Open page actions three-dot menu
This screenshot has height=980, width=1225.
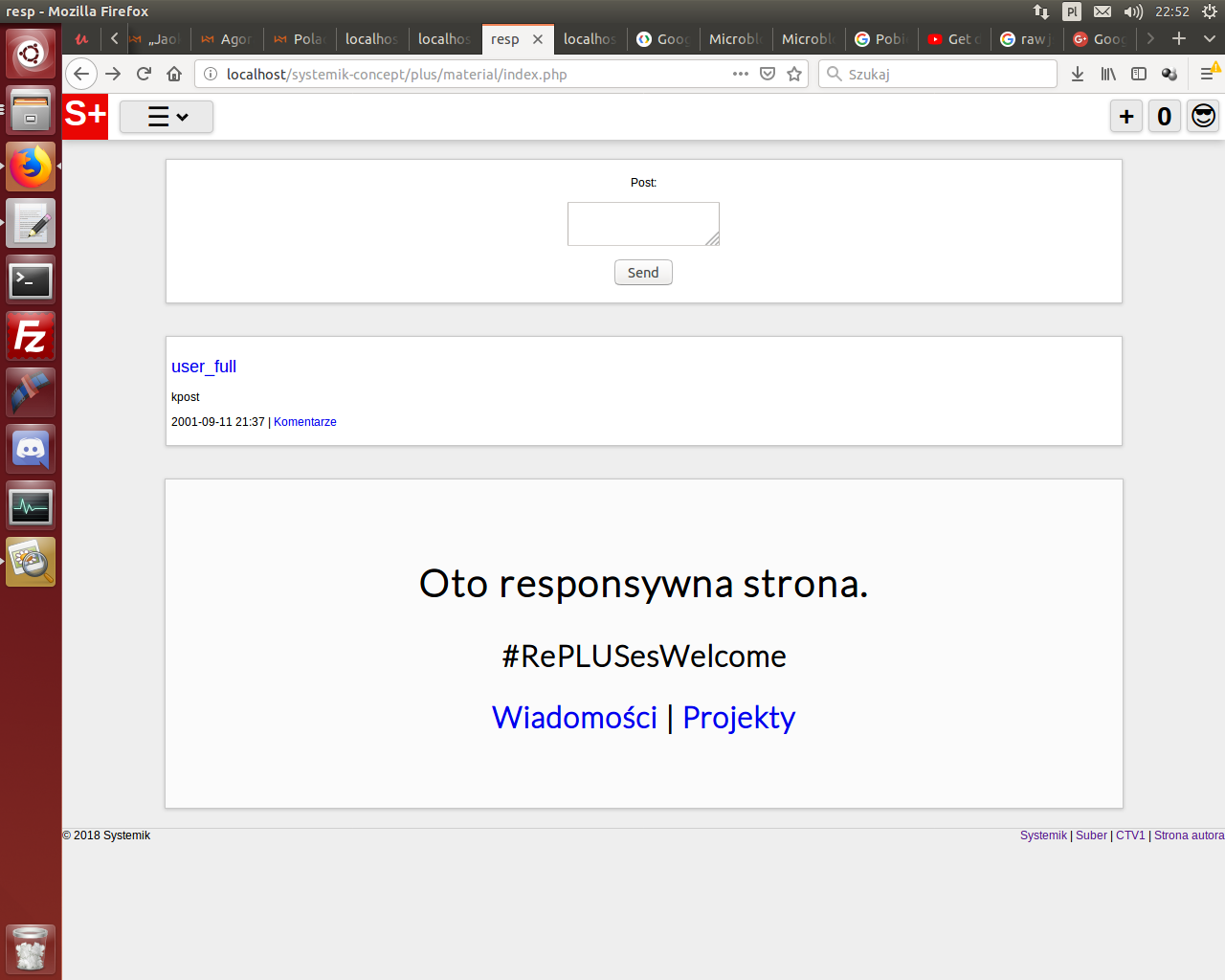[x=740, y=74]
